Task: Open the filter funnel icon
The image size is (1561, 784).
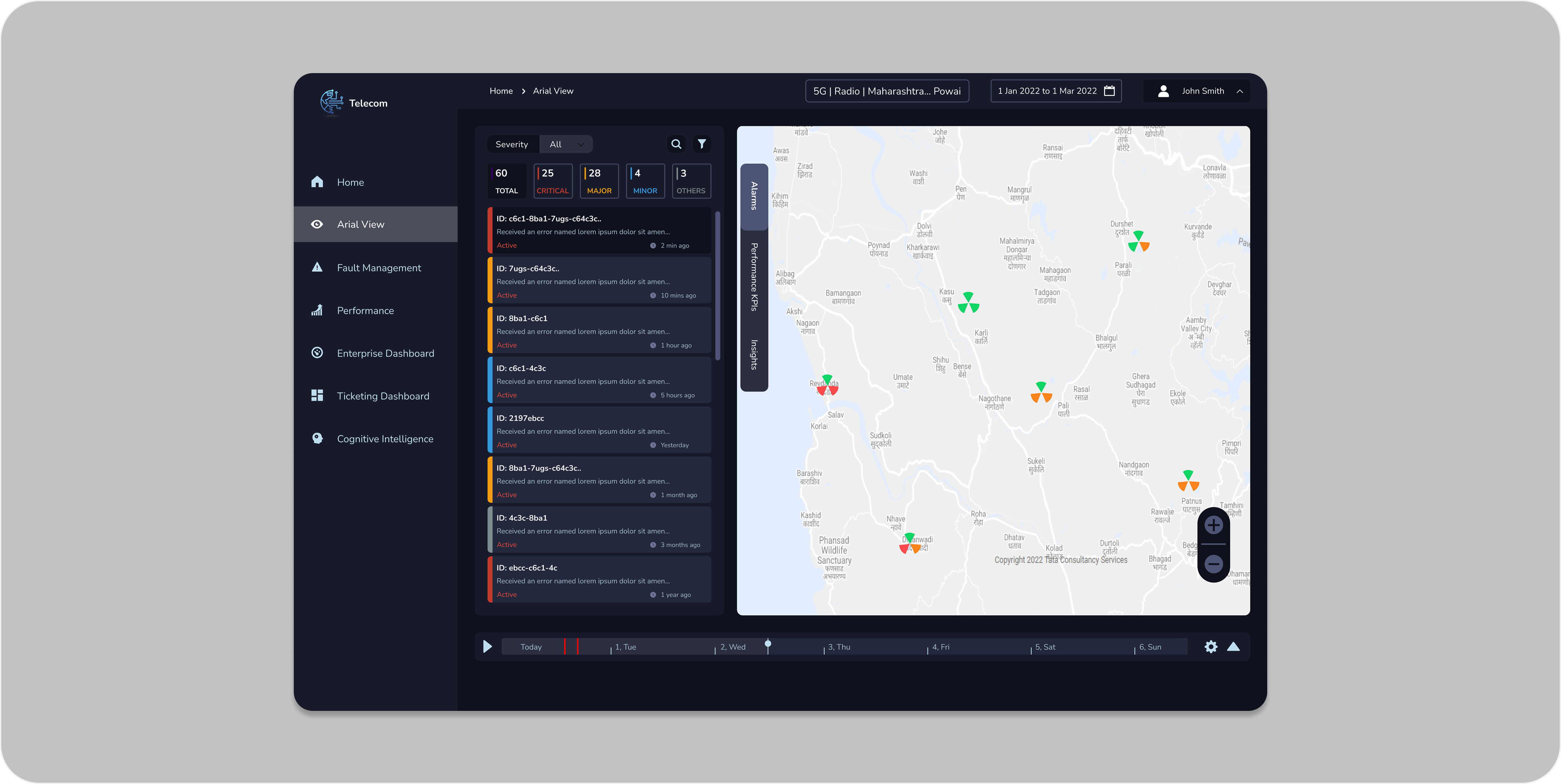Action: pos(701,144)
